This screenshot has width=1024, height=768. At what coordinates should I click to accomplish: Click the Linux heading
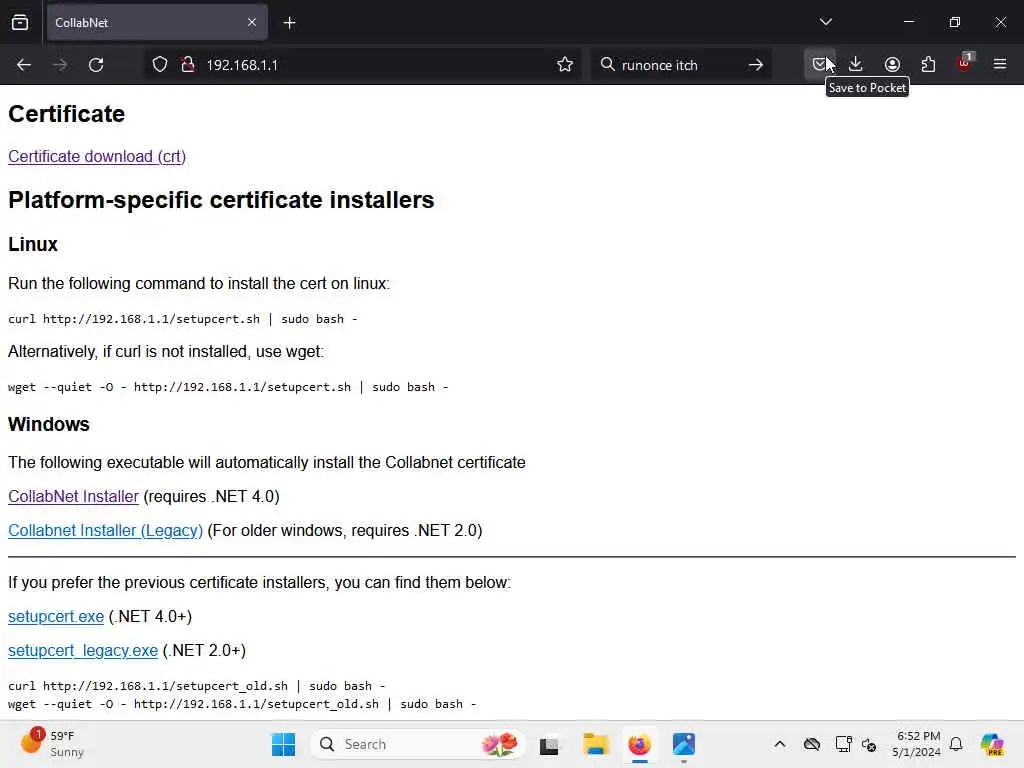click(x=33, y=244)
